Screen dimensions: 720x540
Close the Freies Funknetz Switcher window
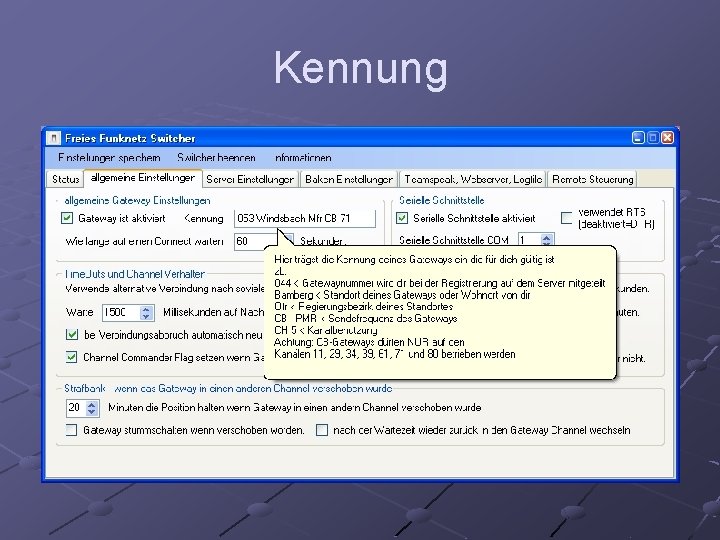[x=667, y=138]
